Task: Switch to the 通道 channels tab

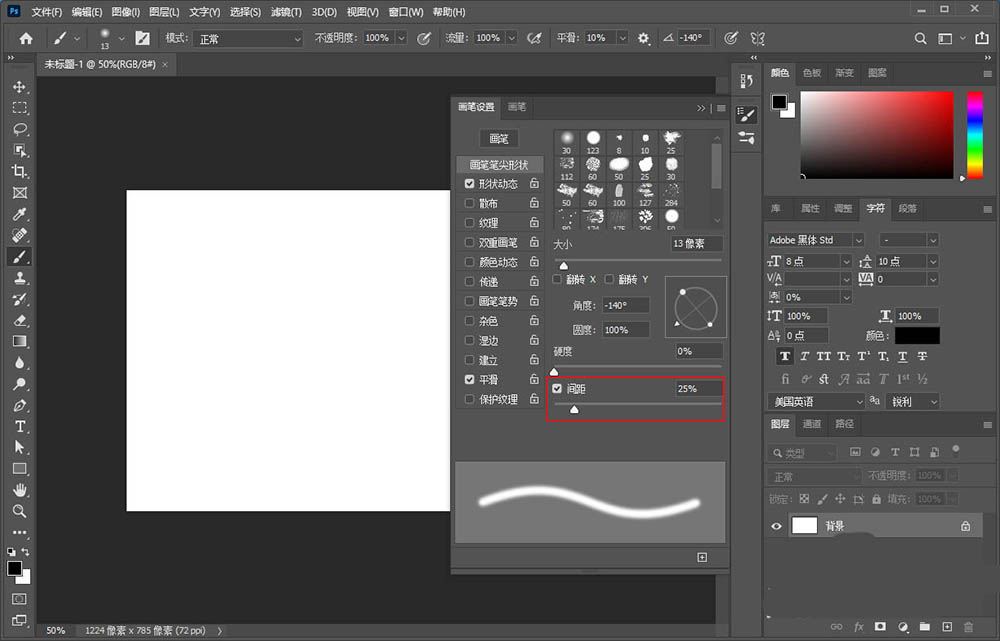Action: click(x=812, y=424)
